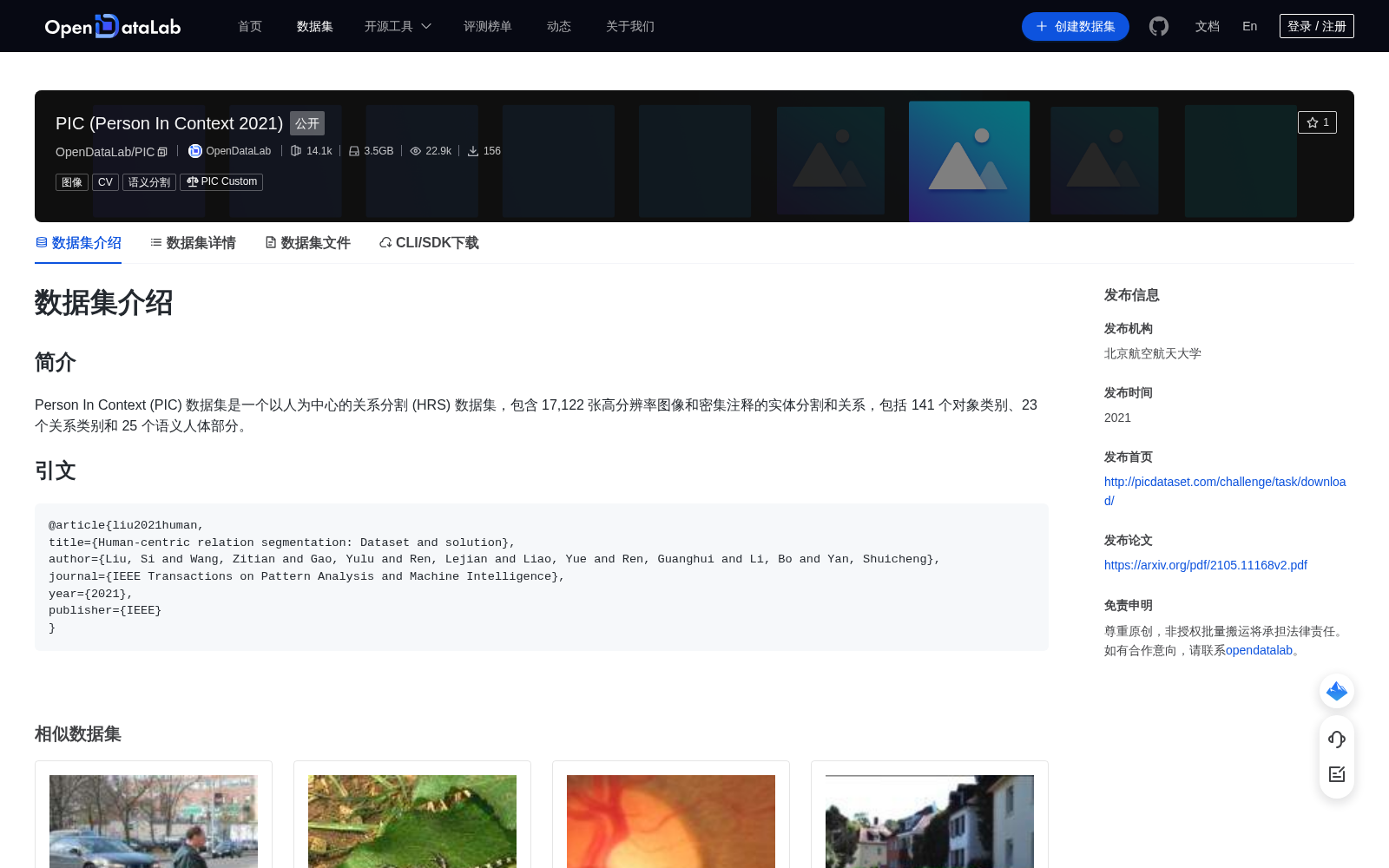The image size is (1389, 868).
Task: Click the highlighted teal banner image placeholder
Action: 969,161
